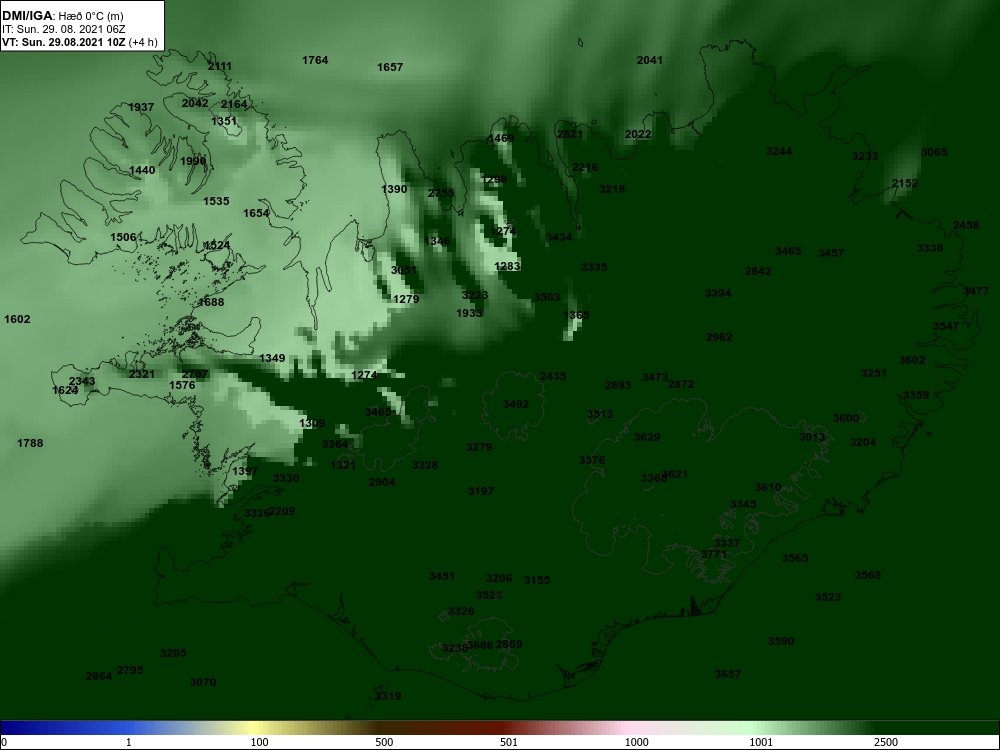This screenshot has height=750, width=1000.
Task: Click the map value 3394
Action: pos(718,293)
